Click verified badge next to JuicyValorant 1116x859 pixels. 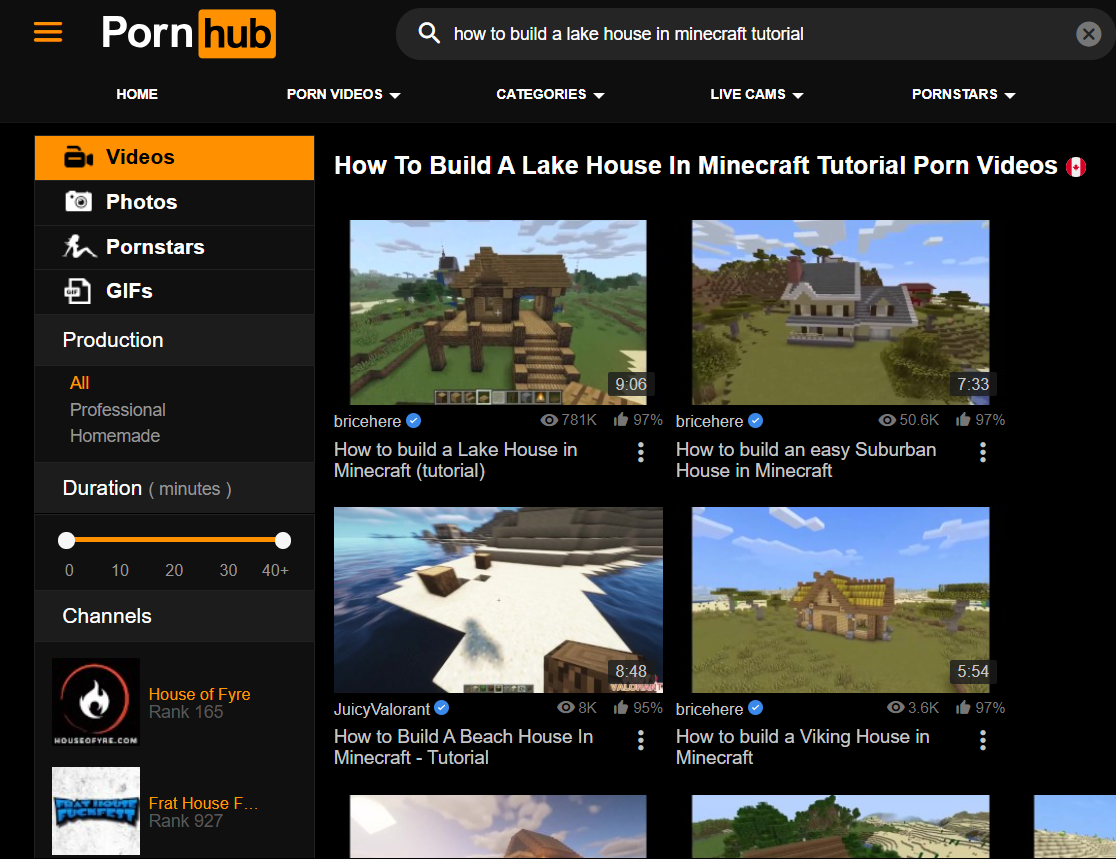pos(442,707)
